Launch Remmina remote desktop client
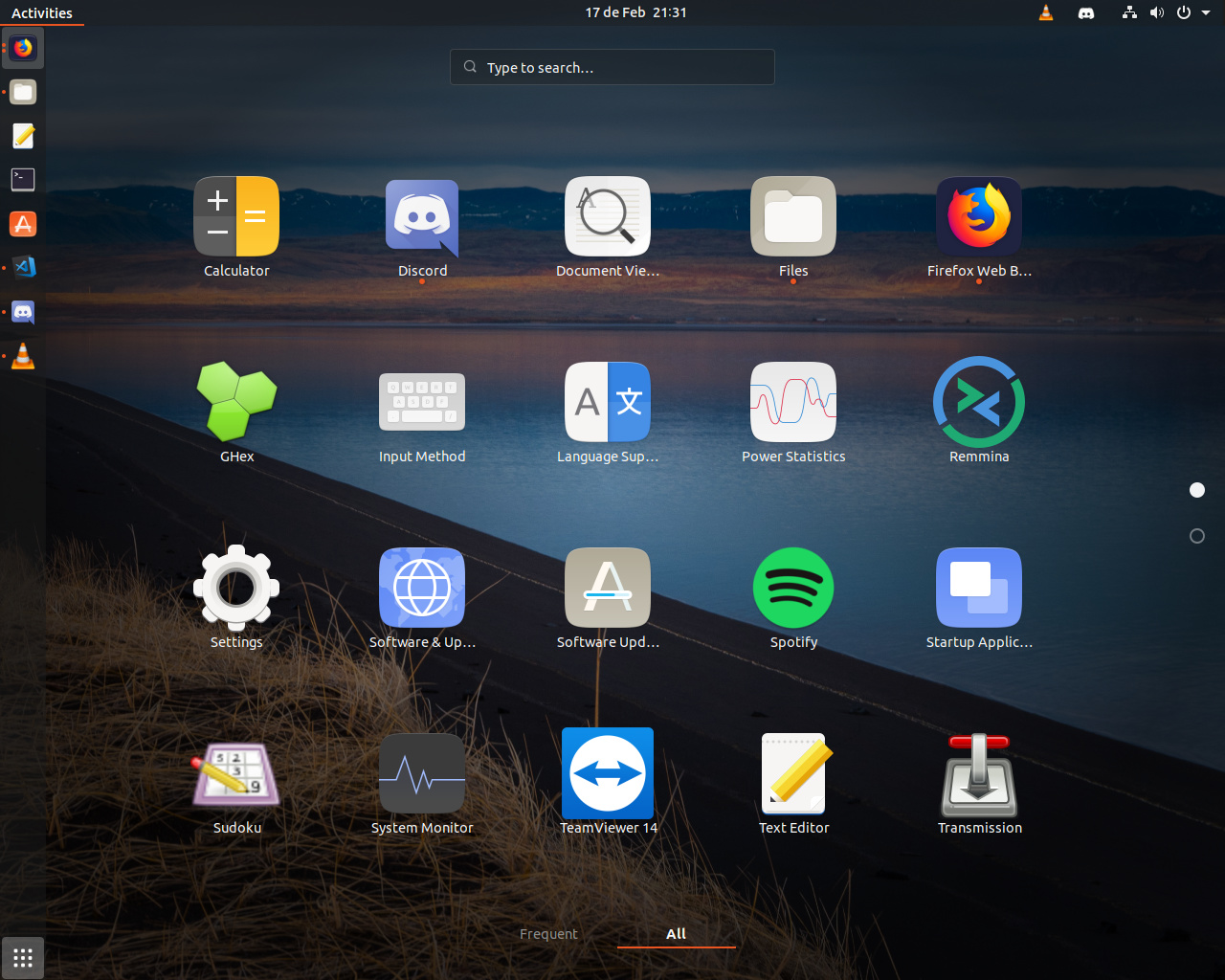Image resolution: width=1225 pixels, height=980 pixels. [979, 402]
